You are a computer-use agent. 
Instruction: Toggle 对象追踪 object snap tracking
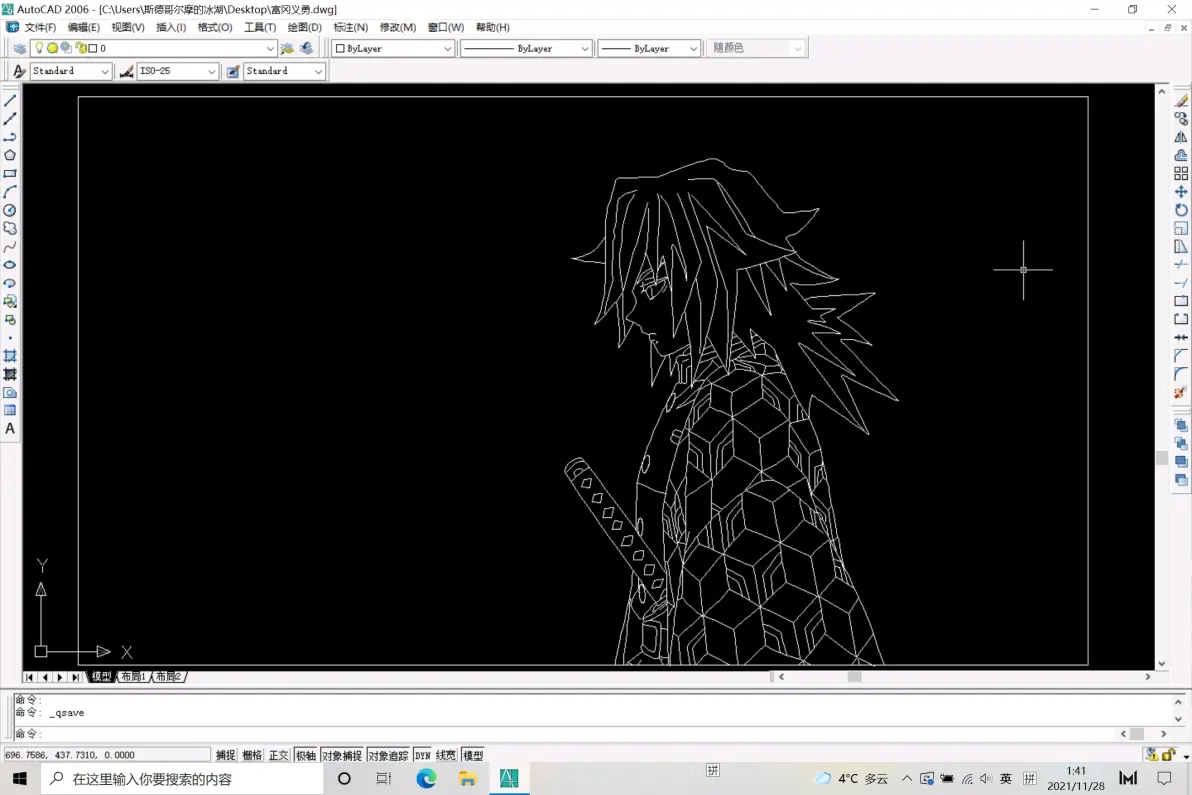(388, 755)
